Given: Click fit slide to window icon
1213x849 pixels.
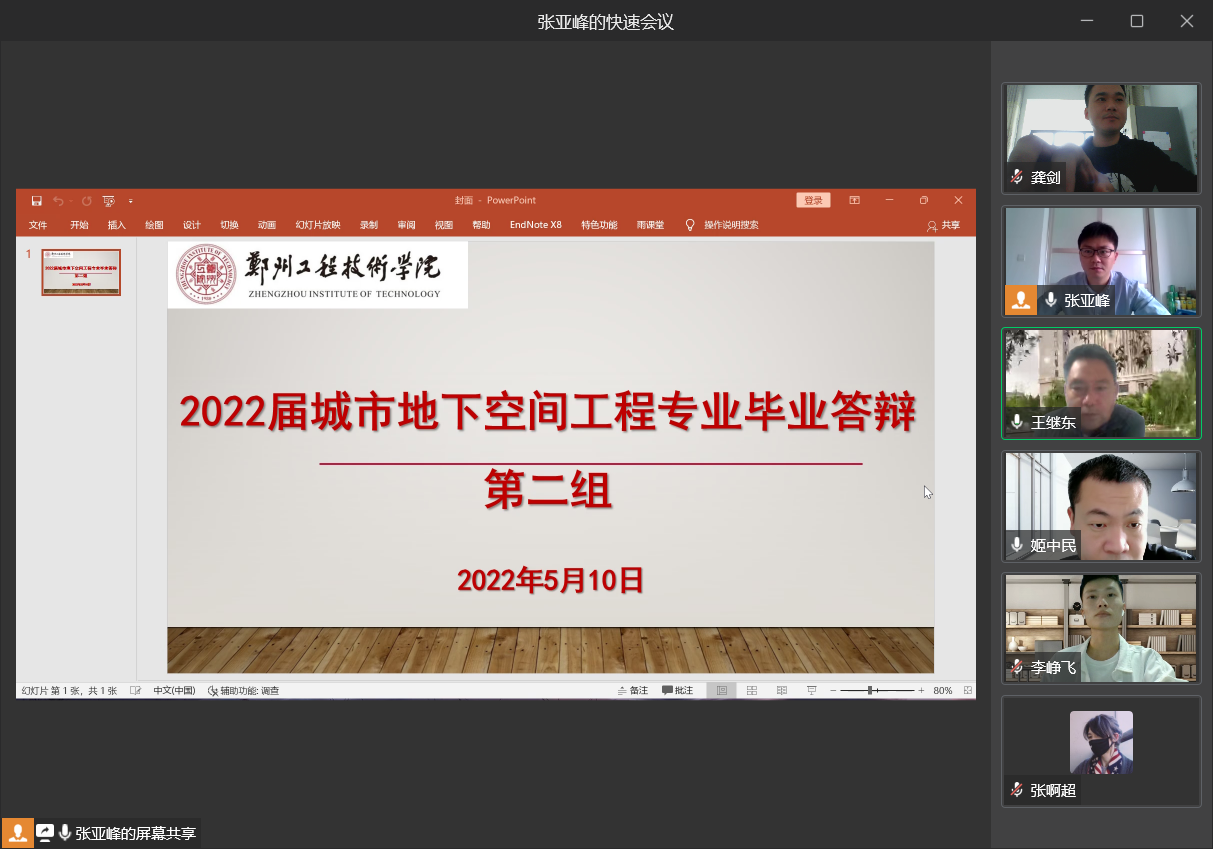Looking at the screenshot, I should (x=967, y=691).
